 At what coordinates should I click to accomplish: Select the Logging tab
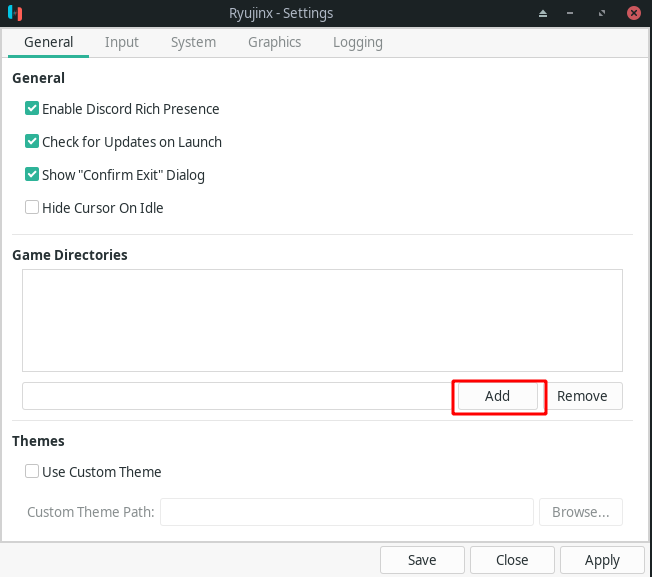tap(358, 42)
